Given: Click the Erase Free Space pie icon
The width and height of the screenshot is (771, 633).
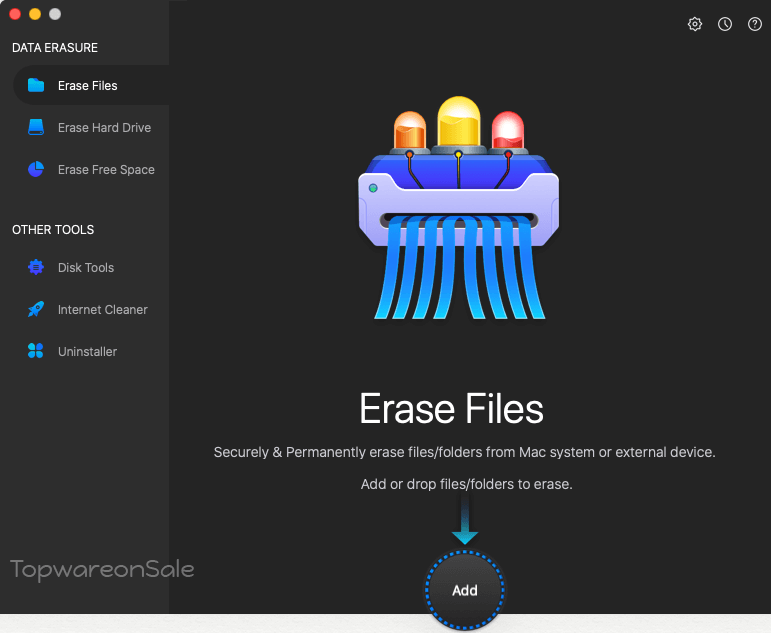Looking at the screenshot, I should 36,169.
